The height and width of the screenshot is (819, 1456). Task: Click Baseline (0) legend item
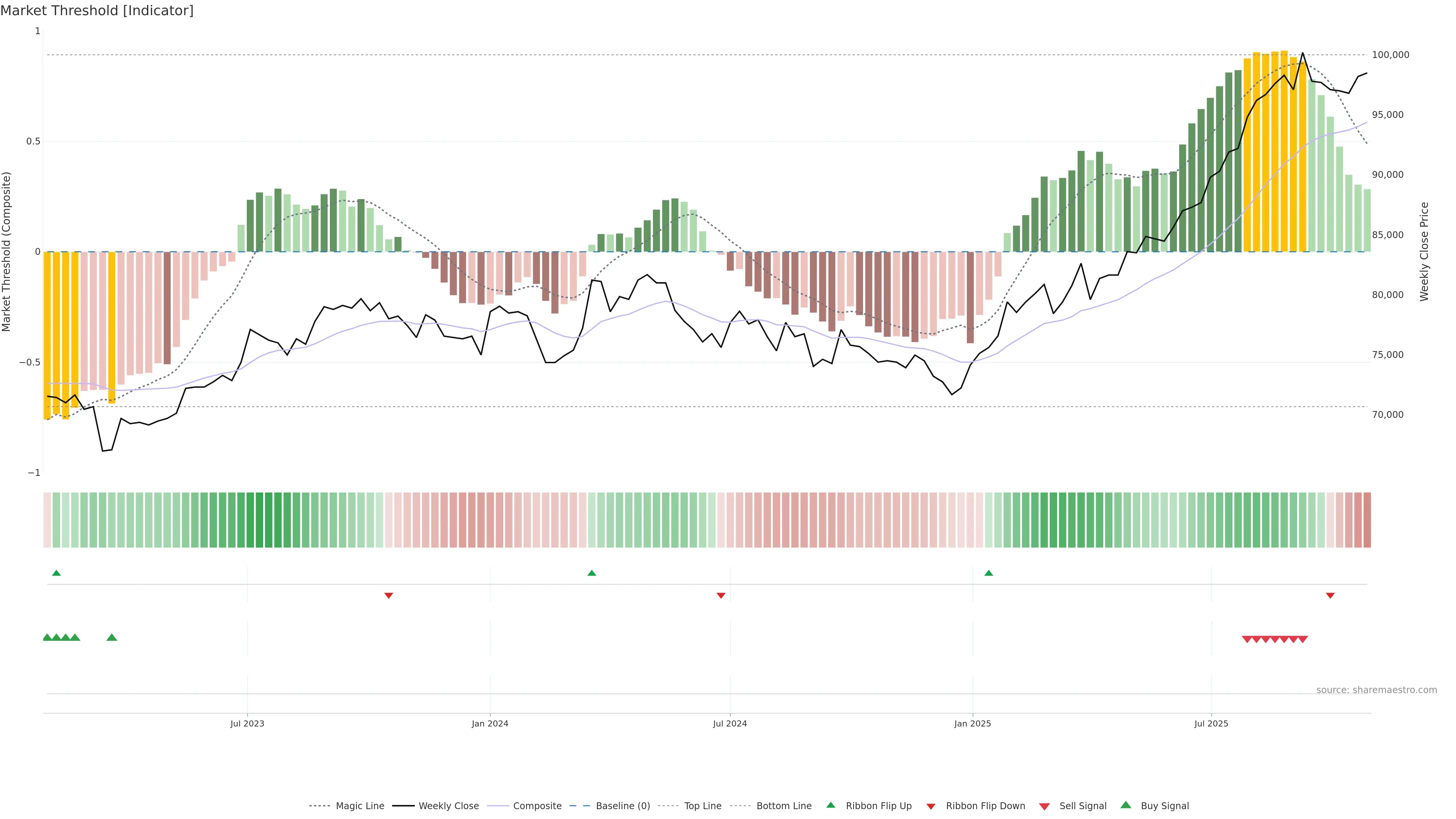(x=623, y=806)
